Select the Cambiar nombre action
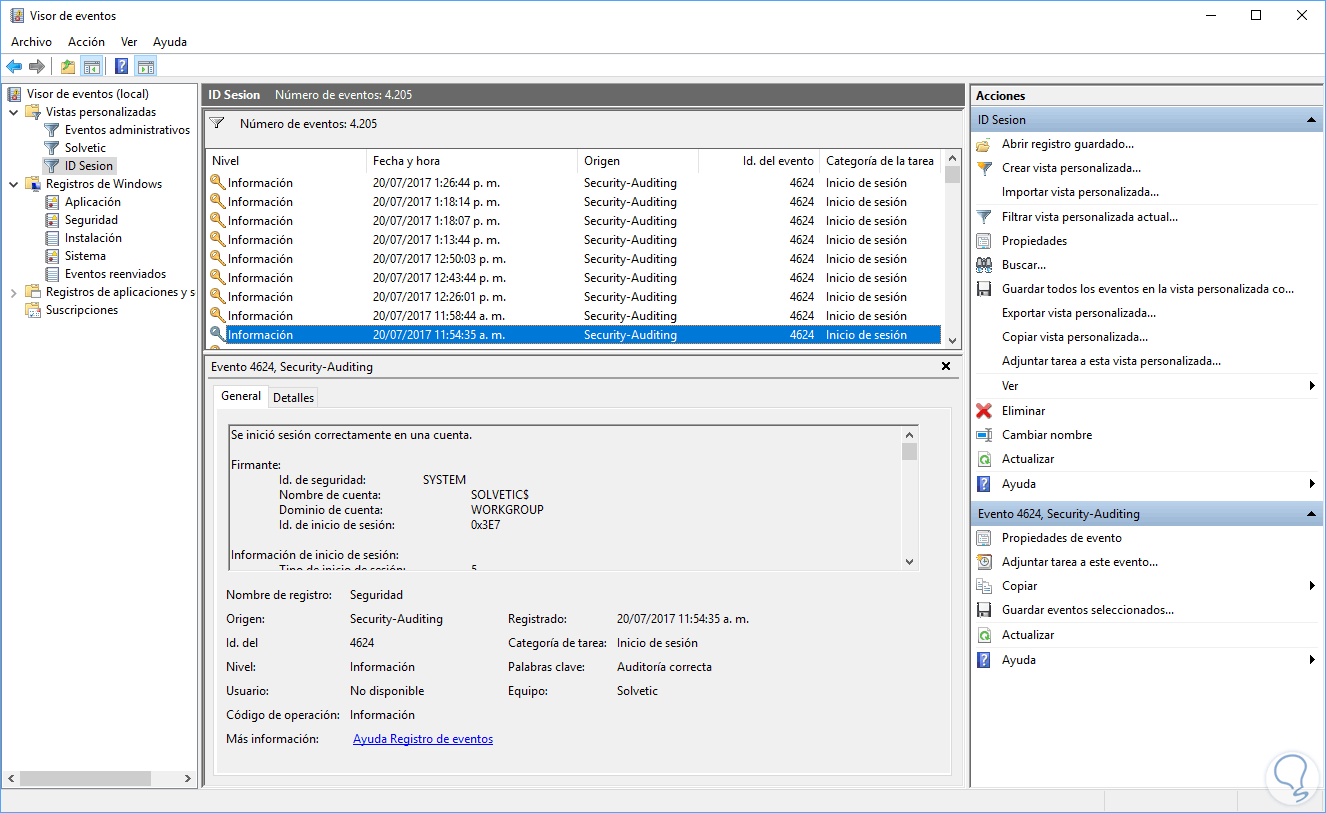This screenshot has height=813, width=1326. [1047, 435]
